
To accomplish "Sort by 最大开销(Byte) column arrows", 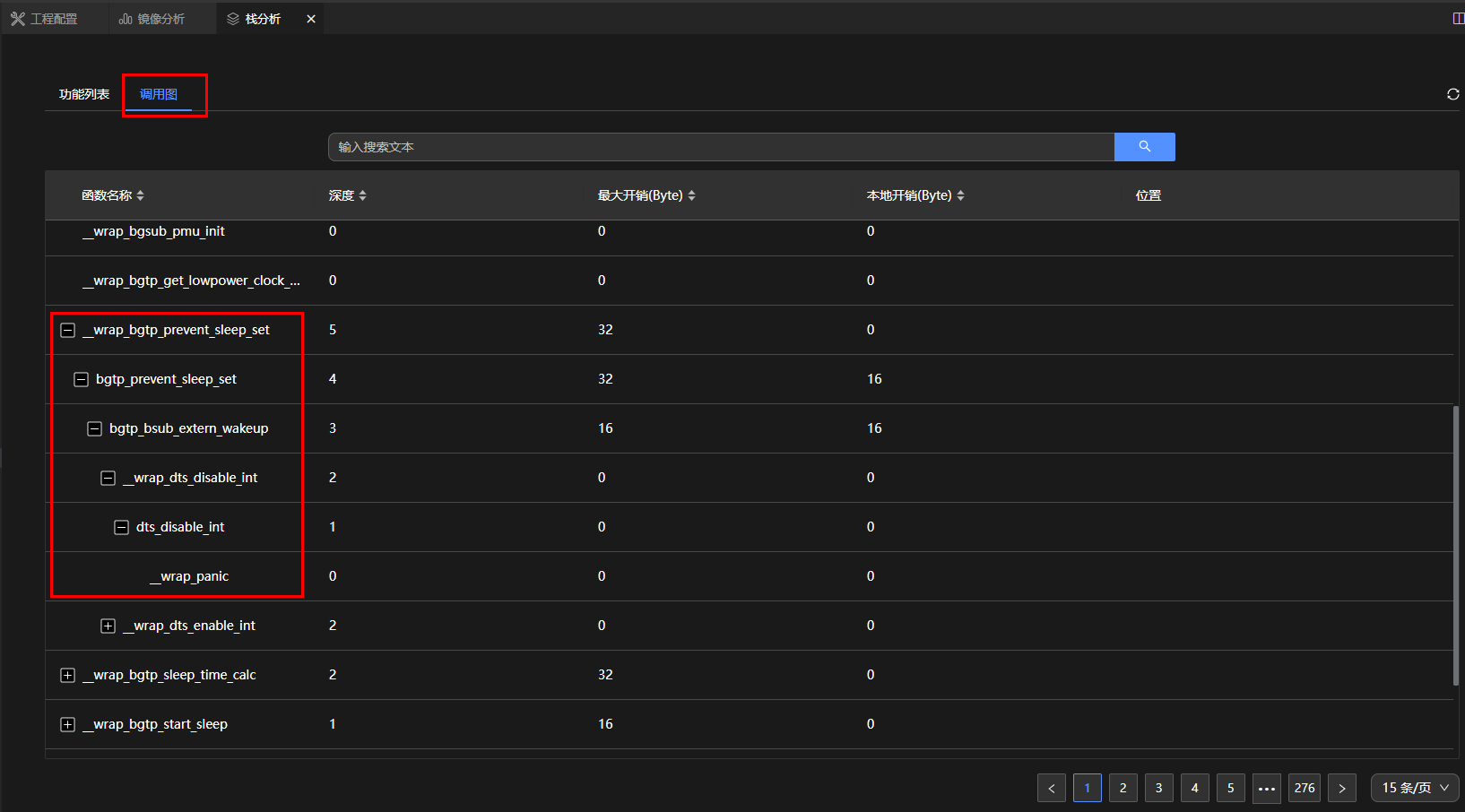I will [x=691, y=195].
